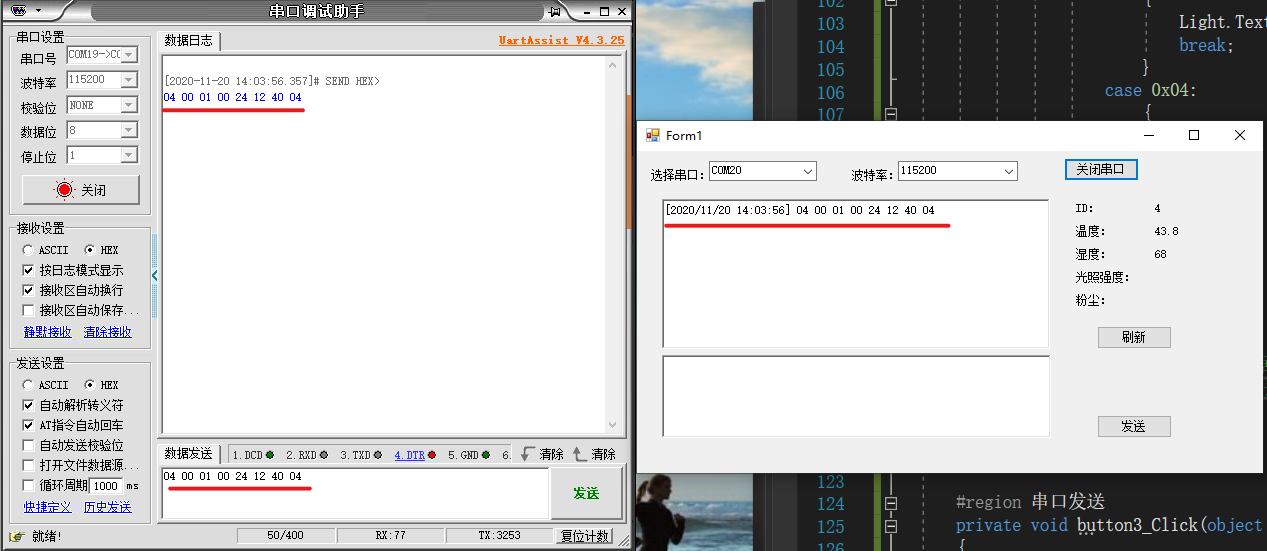Click the 50/400 status field
1267x551 pixels.
(285, 536)
